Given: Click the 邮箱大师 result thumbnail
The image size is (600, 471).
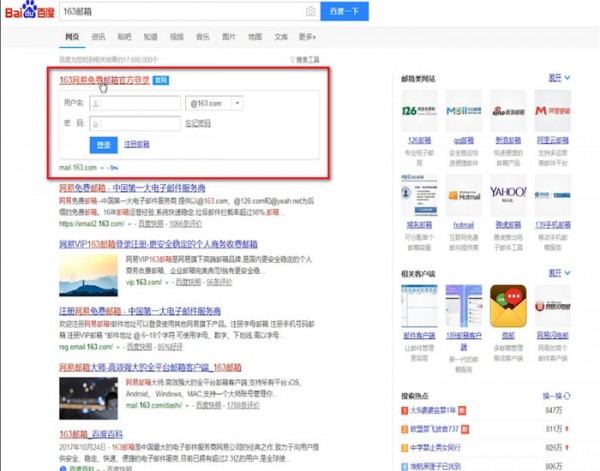Looking at the screenshot, I should (88, 398).
